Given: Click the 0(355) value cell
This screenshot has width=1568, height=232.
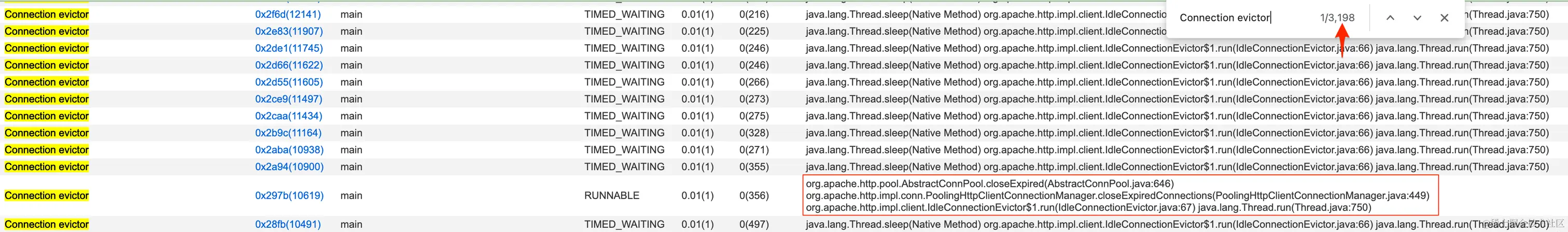Looking at the screenshot, I should (x=754, y=167).
